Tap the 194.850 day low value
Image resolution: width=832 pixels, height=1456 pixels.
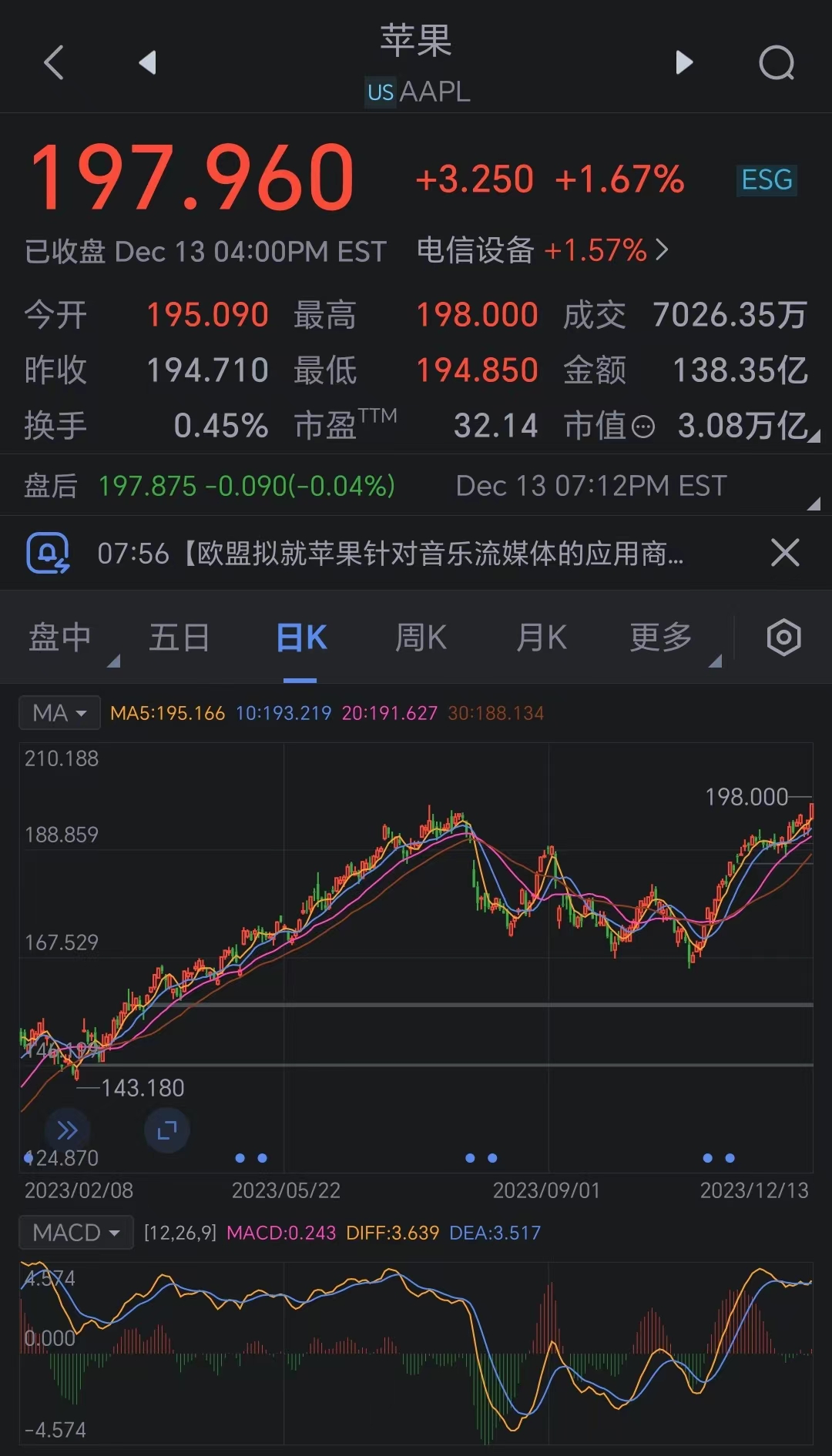pos(477,370)
